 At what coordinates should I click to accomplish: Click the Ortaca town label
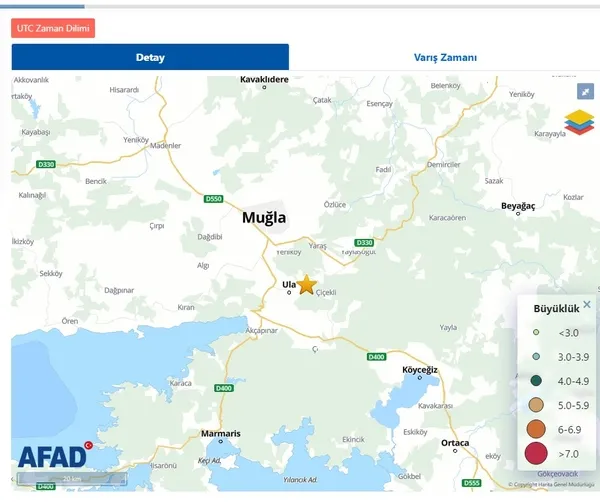click(x=455, y=443)
